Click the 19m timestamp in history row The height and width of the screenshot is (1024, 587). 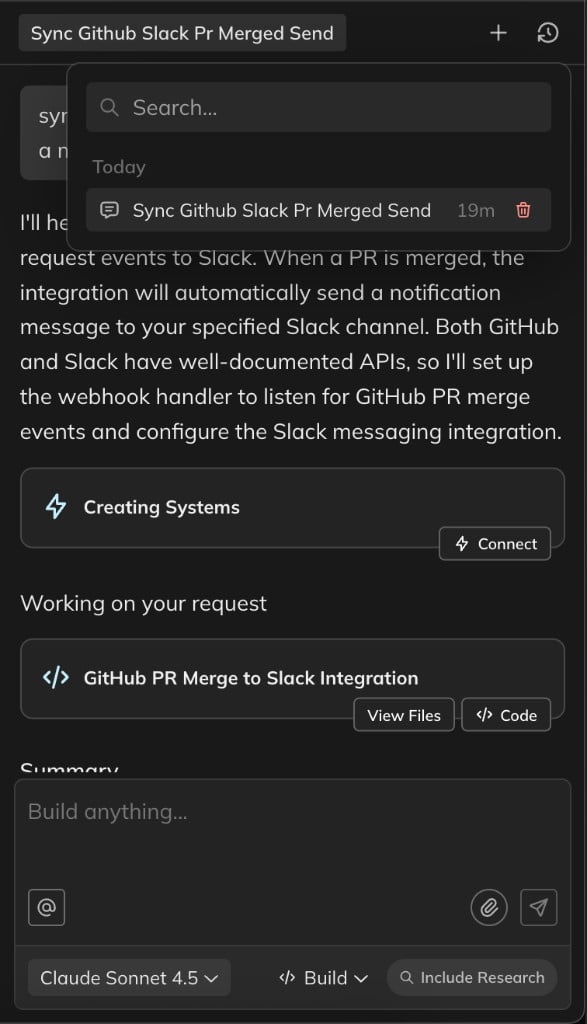476,210
